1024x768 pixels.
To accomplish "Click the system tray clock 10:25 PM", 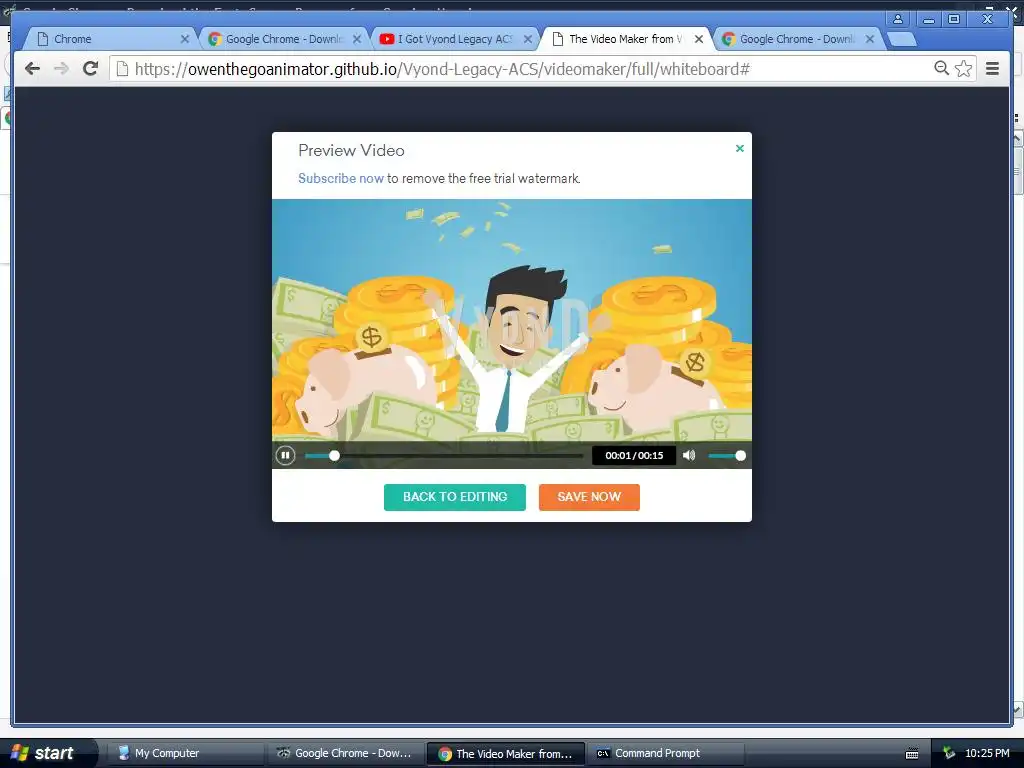I will (987, 754).
